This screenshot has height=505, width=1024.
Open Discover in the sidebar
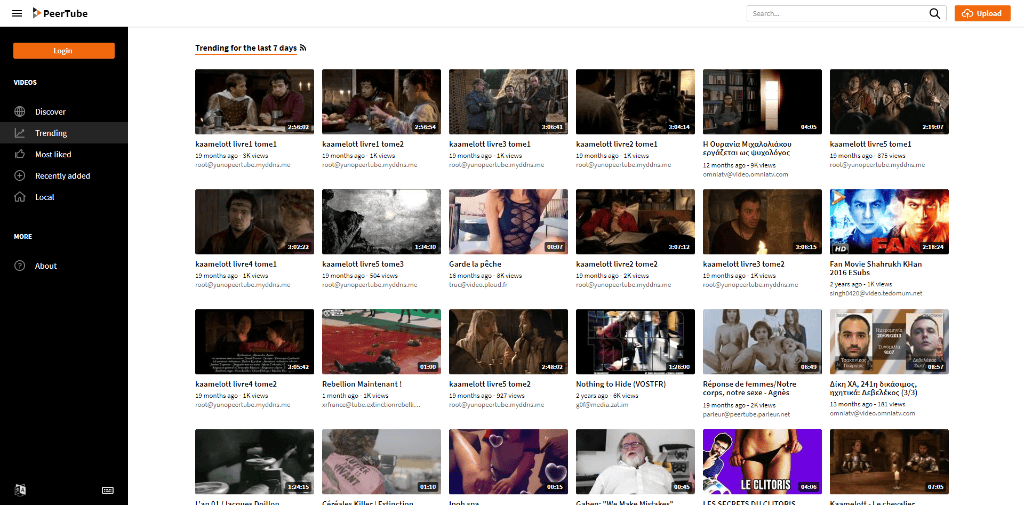(x=64, y=112)
